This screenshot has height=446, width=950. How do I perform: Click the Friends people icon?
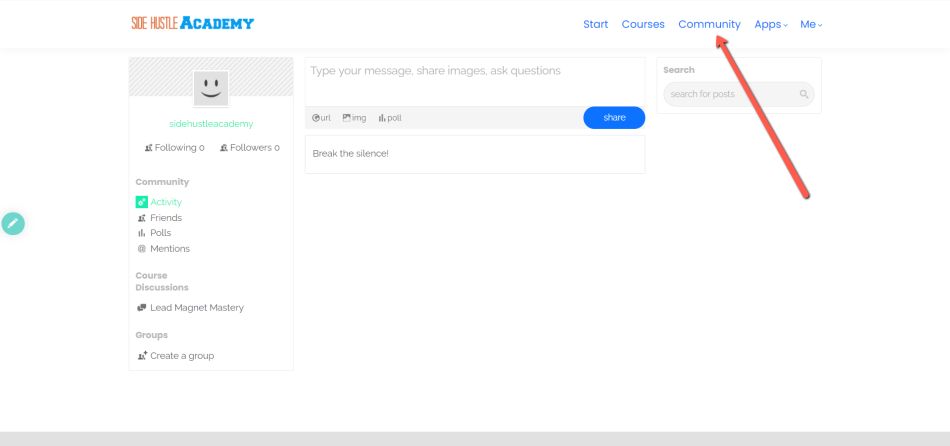pos(141,218)
